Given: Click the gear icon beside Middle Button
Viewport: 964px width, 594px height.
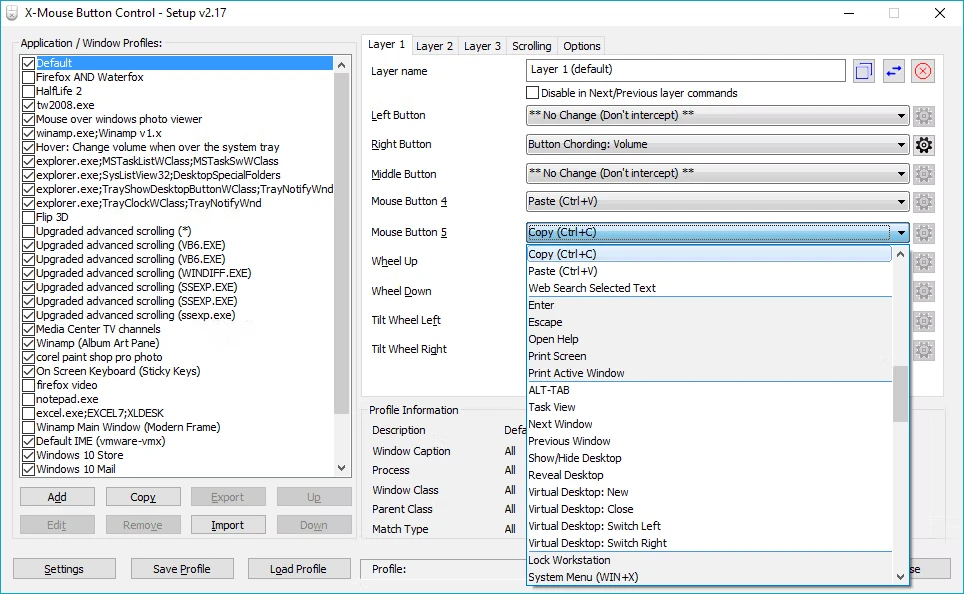Looking at the screenshot, I should (x=924, y=174).
